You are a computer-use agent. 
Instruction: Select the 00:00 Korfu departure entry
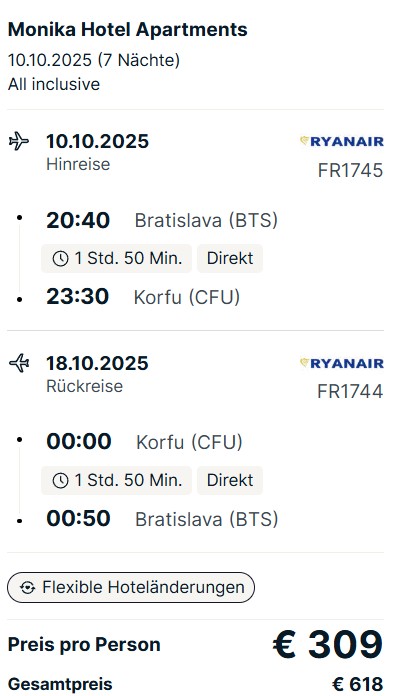144,442
